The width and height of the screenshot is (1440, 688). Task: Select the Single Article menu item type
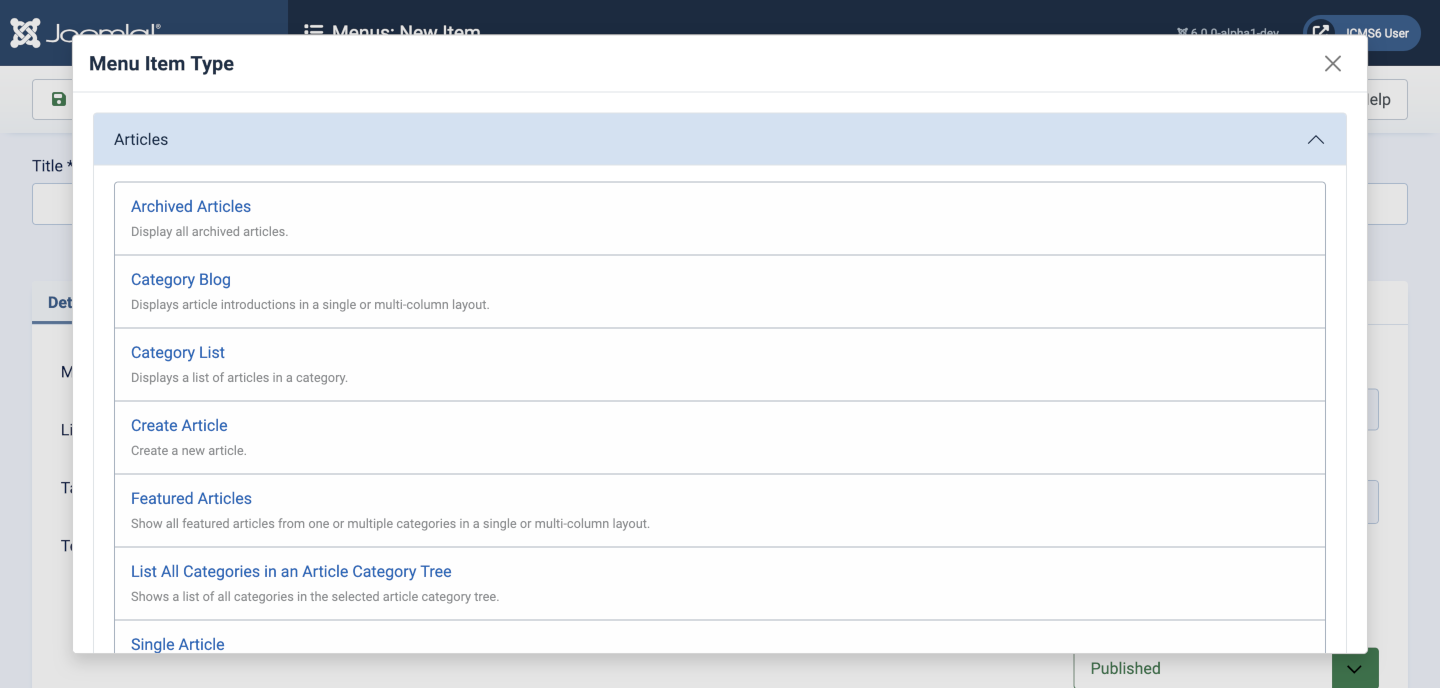(177, 644)
